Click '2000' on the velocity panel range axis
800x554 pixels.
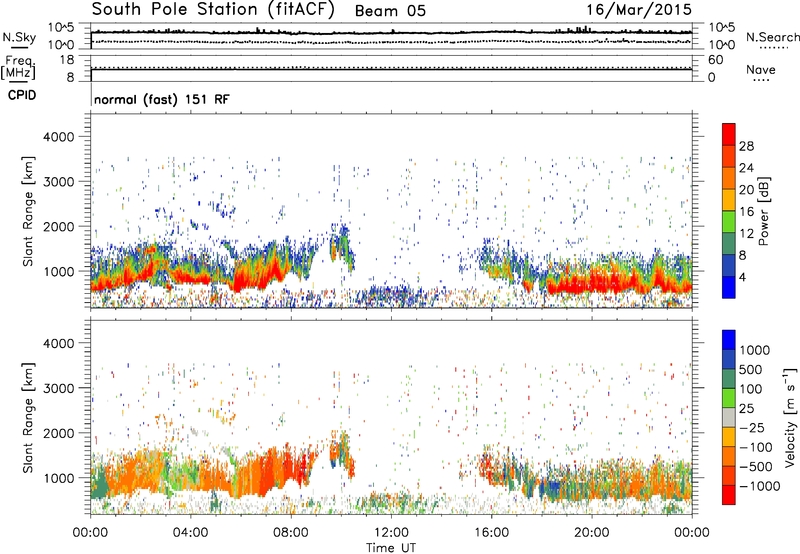click(x=58, y=433)
